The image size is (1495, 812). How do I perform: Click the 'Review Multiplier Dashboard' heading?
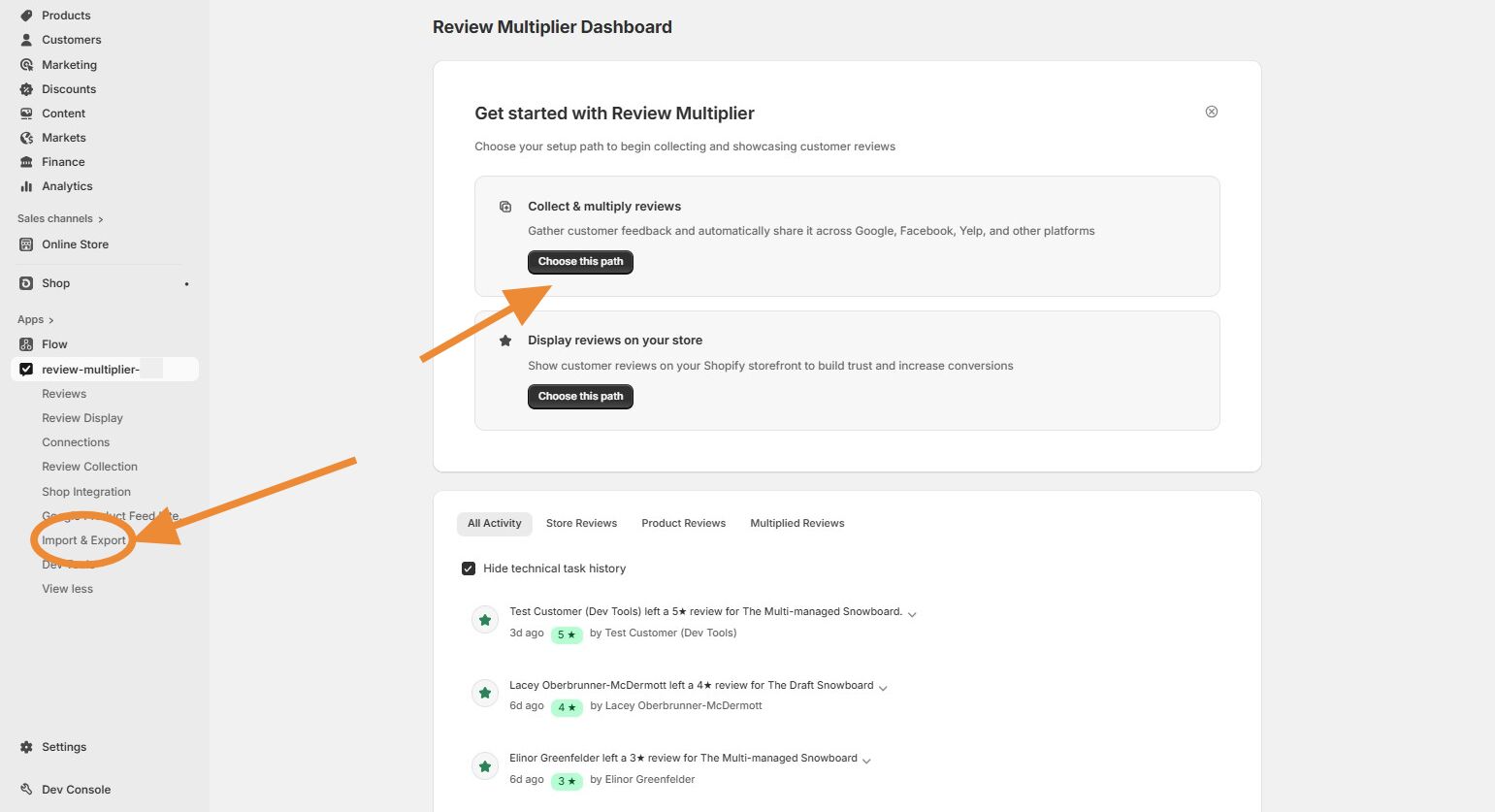(x=552, y=27)
